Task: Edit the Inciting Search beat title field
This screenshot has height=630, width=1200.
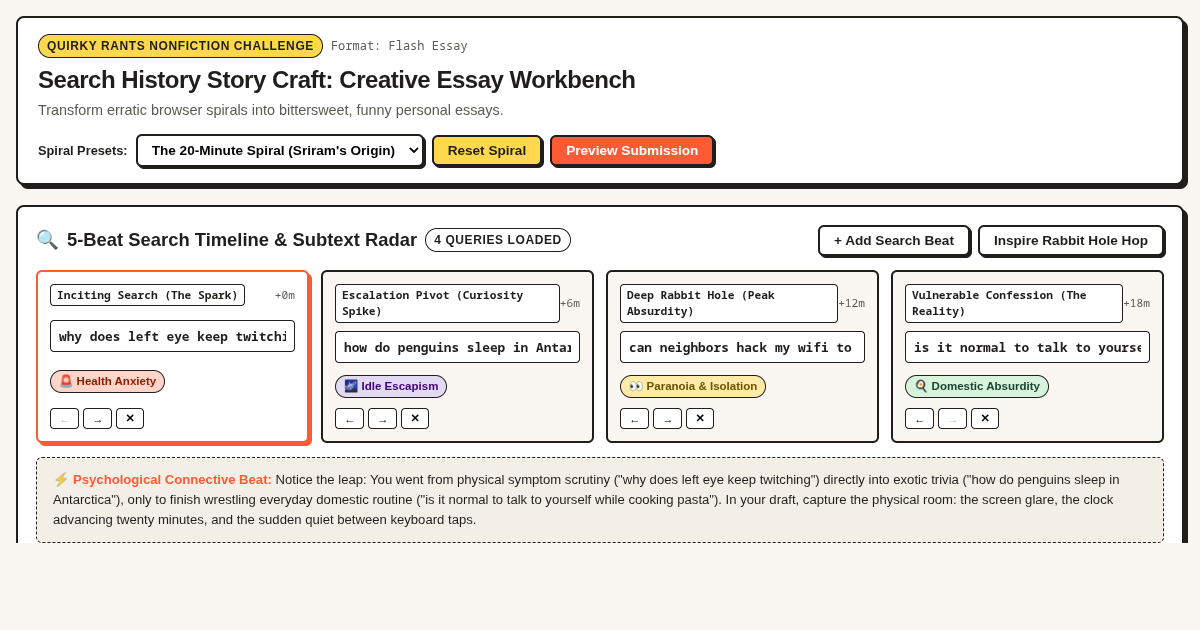Action: pyautogui.click(x=147, y=295)
